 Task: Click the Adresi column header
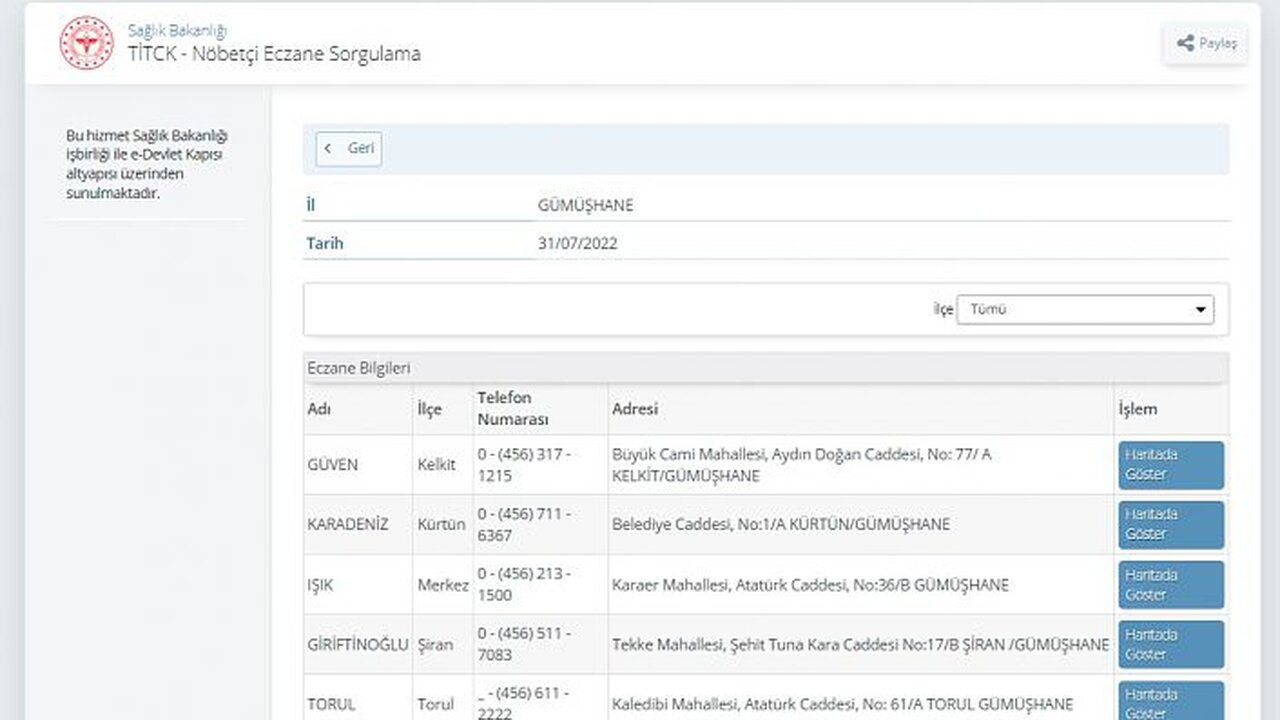635,409
